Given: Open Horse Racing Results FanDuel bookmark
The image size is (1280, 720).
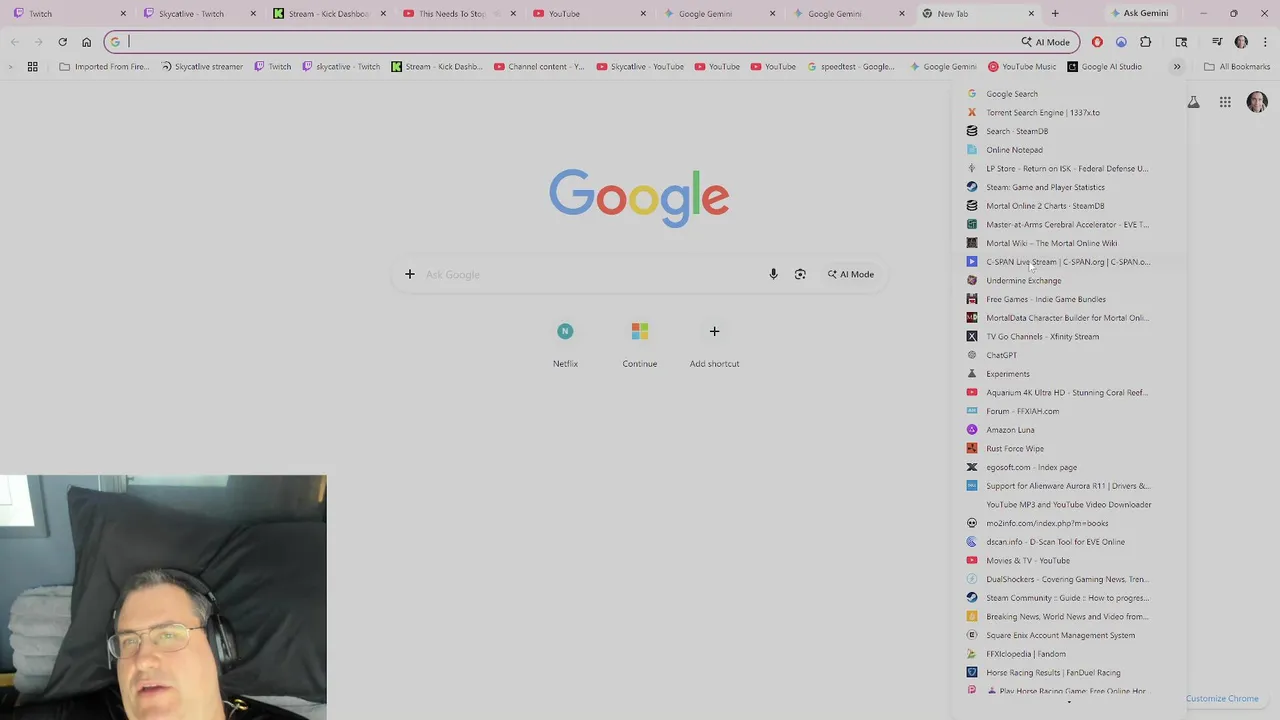Looking at the screenshot, I should coord(1068,672).
